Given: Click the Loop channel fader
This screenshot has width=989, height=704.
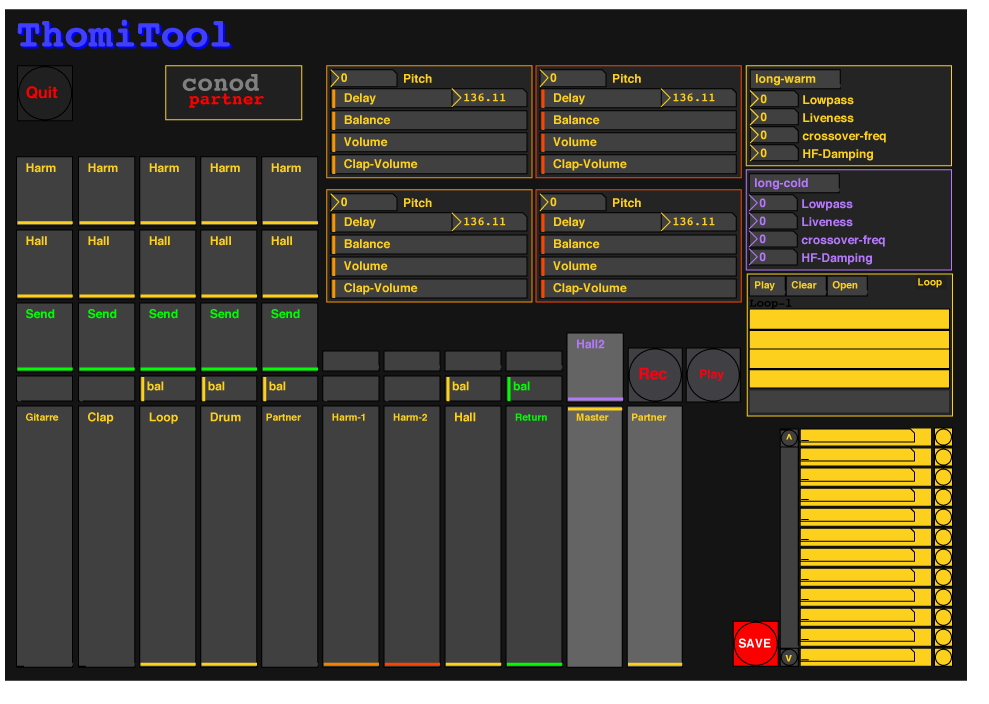Looking at the screenshot, I should click(x=168, y=537).
